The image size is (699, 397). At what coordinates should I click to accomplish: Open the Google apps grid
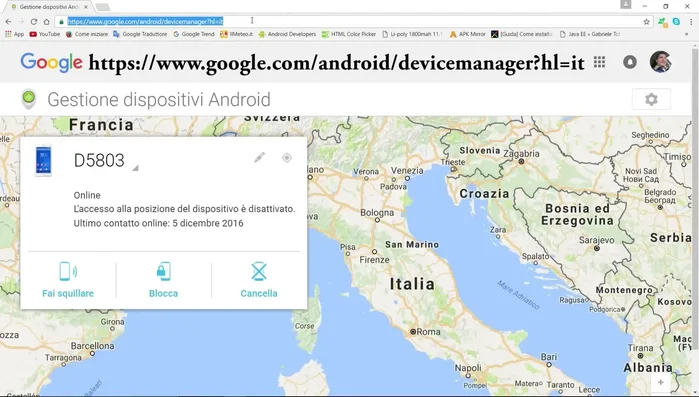[x=600, y=62]
